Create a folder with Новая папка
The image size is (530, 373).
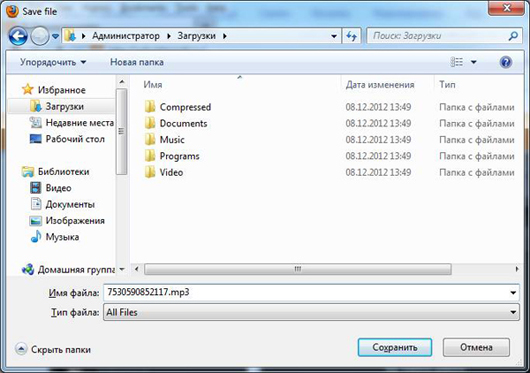click(137, 62)
